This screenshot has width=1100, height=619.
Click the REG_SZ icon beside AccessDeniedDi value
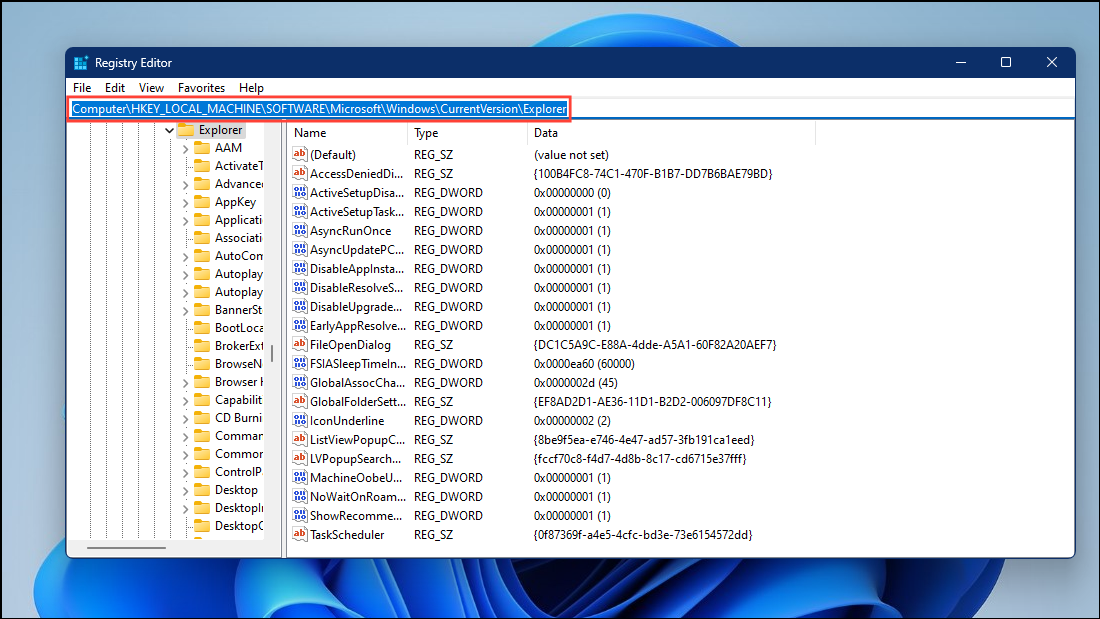[299, 173]
